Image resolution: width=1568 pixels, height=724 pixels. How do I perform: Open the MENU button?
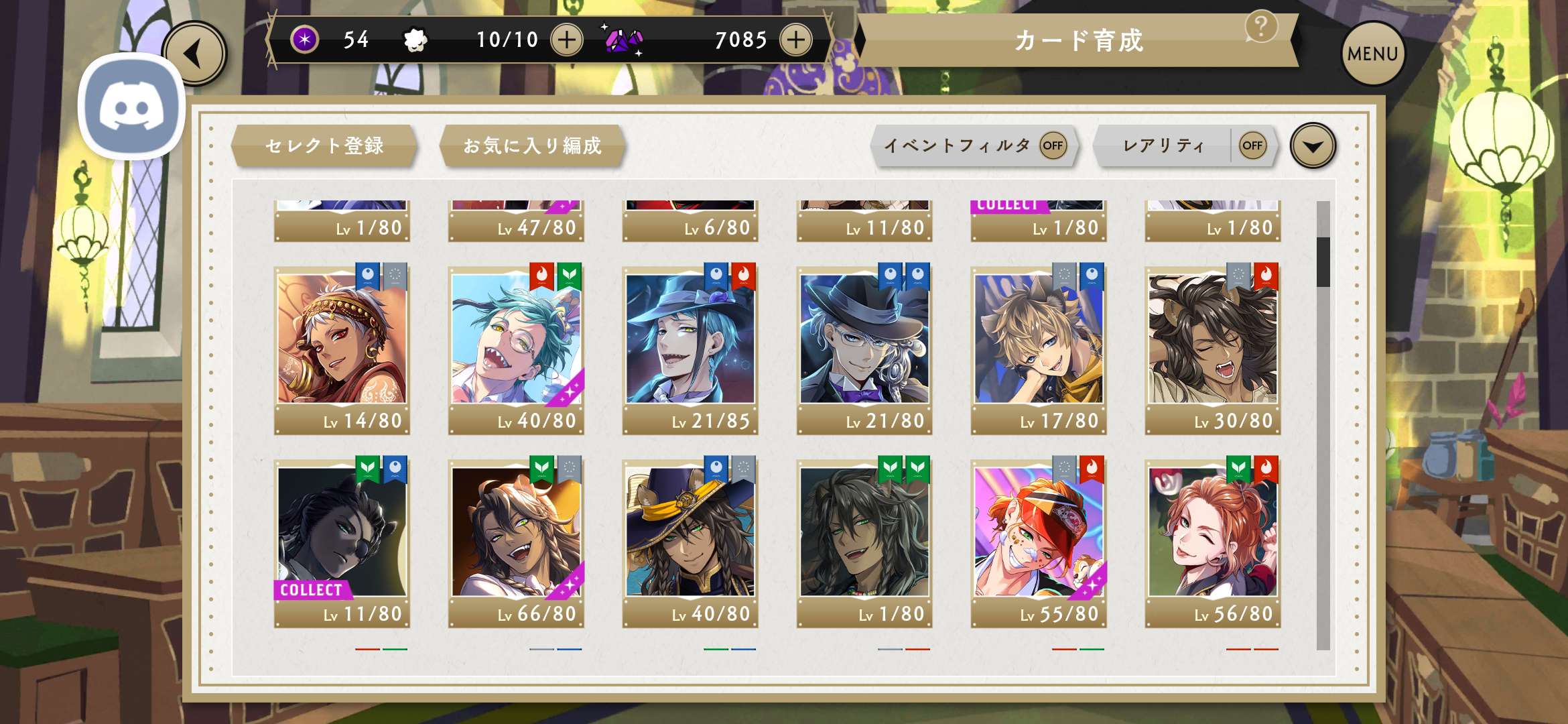coord(1373,54)
